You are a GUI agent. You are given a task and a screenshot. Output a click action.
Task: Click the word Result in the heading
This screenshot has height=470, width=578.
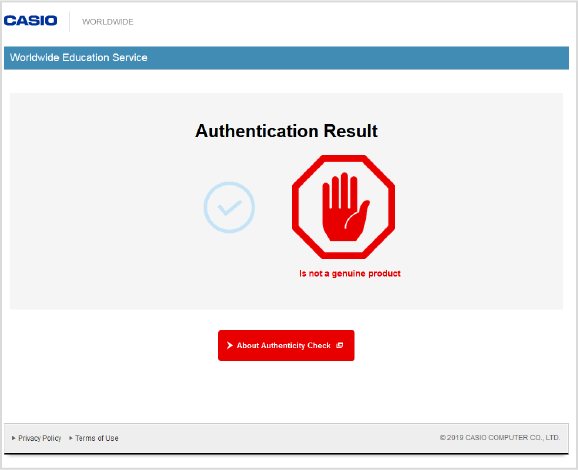pyautogui.click(x=351, y=131)
